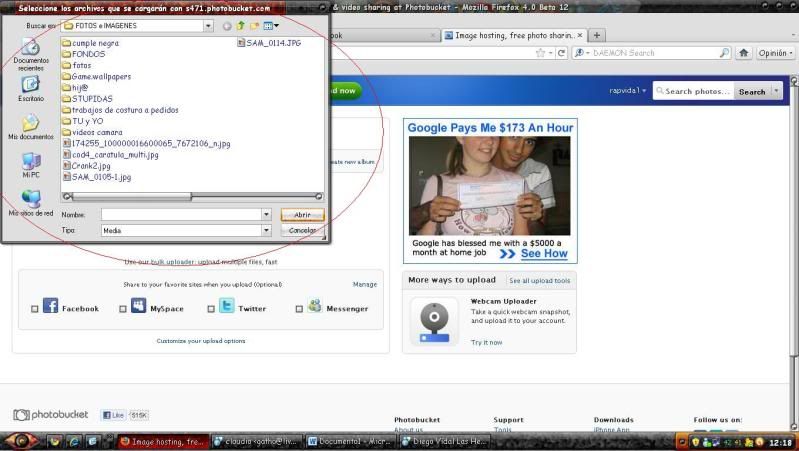Click the Search photos input field
Viewport: 799px width, 451px height.
point(694,91)
